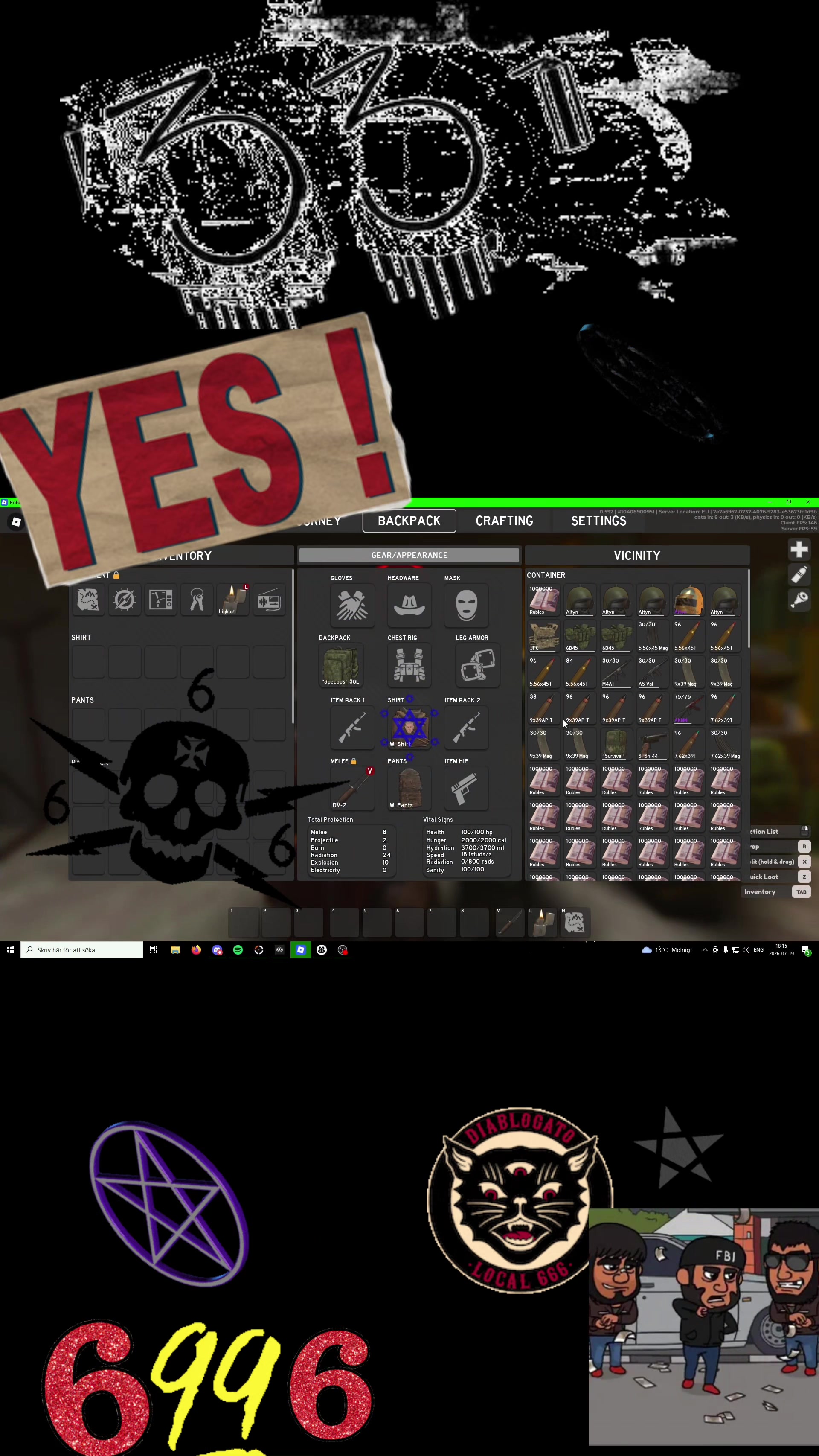Click the Radiation protection value 24
The height and width of the screenshot is (1456, 819).
tap(386, 855)
